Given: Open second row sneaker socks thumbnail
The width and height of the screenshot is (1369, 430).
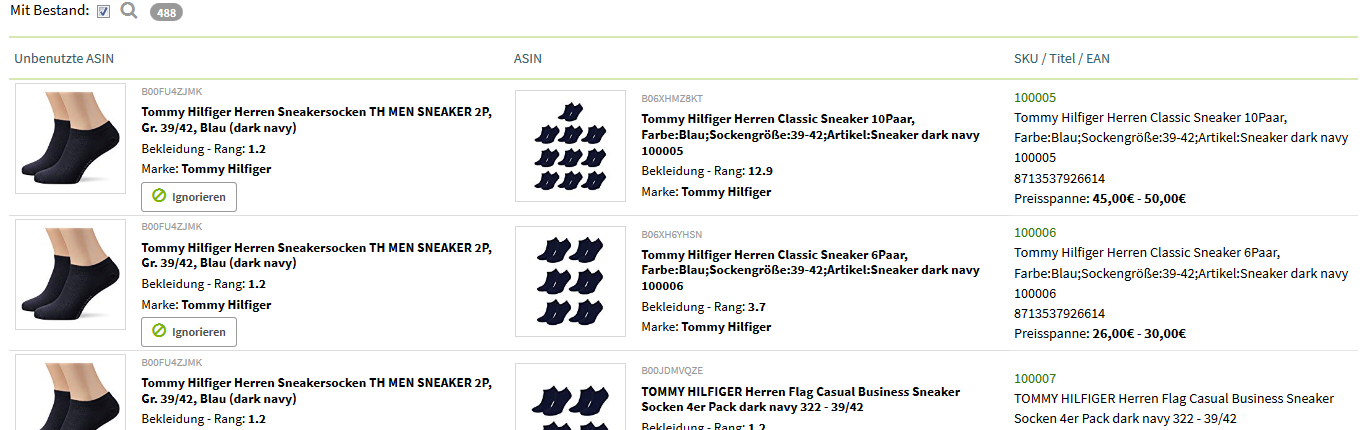Looking at the screenshot, I should pos(70,275).
